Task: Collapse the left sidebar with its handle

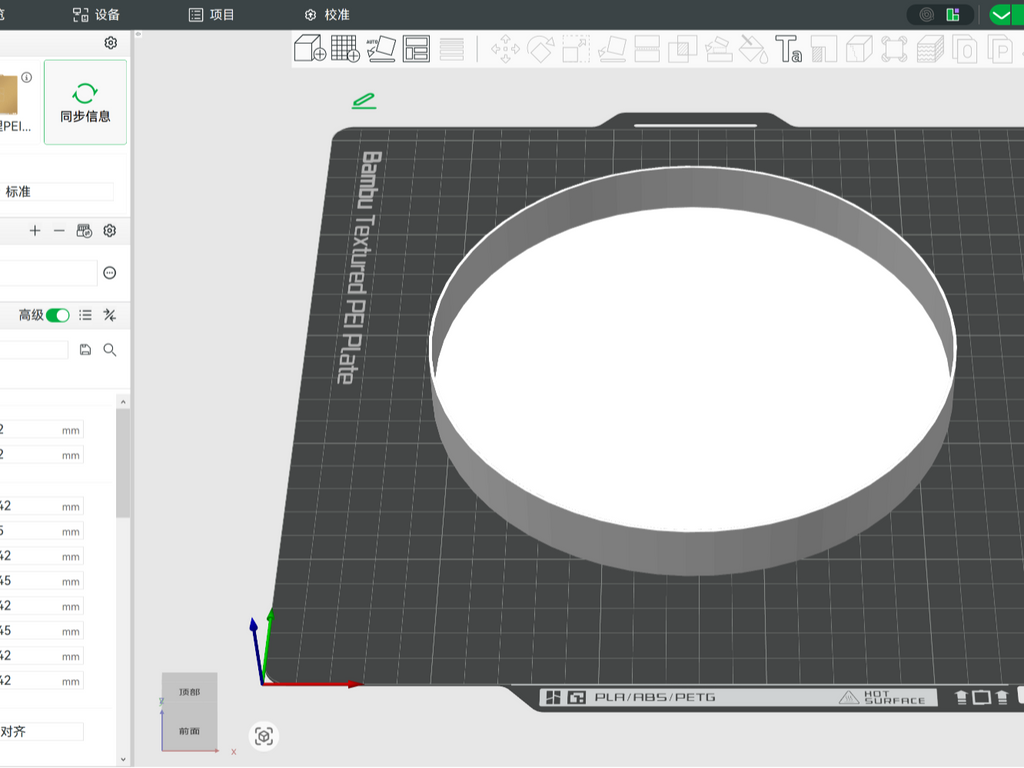Action: 138,34
